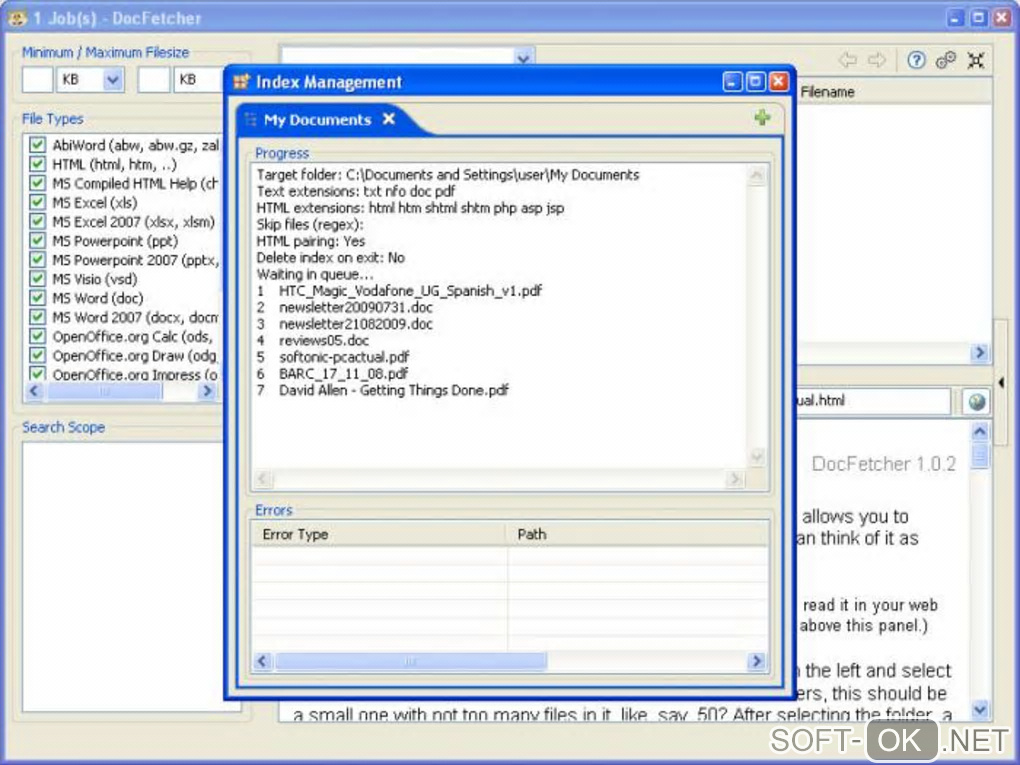
Task: Click the back arrow in main toolbar
Action: pyautogui.click(x=847, y=60)
